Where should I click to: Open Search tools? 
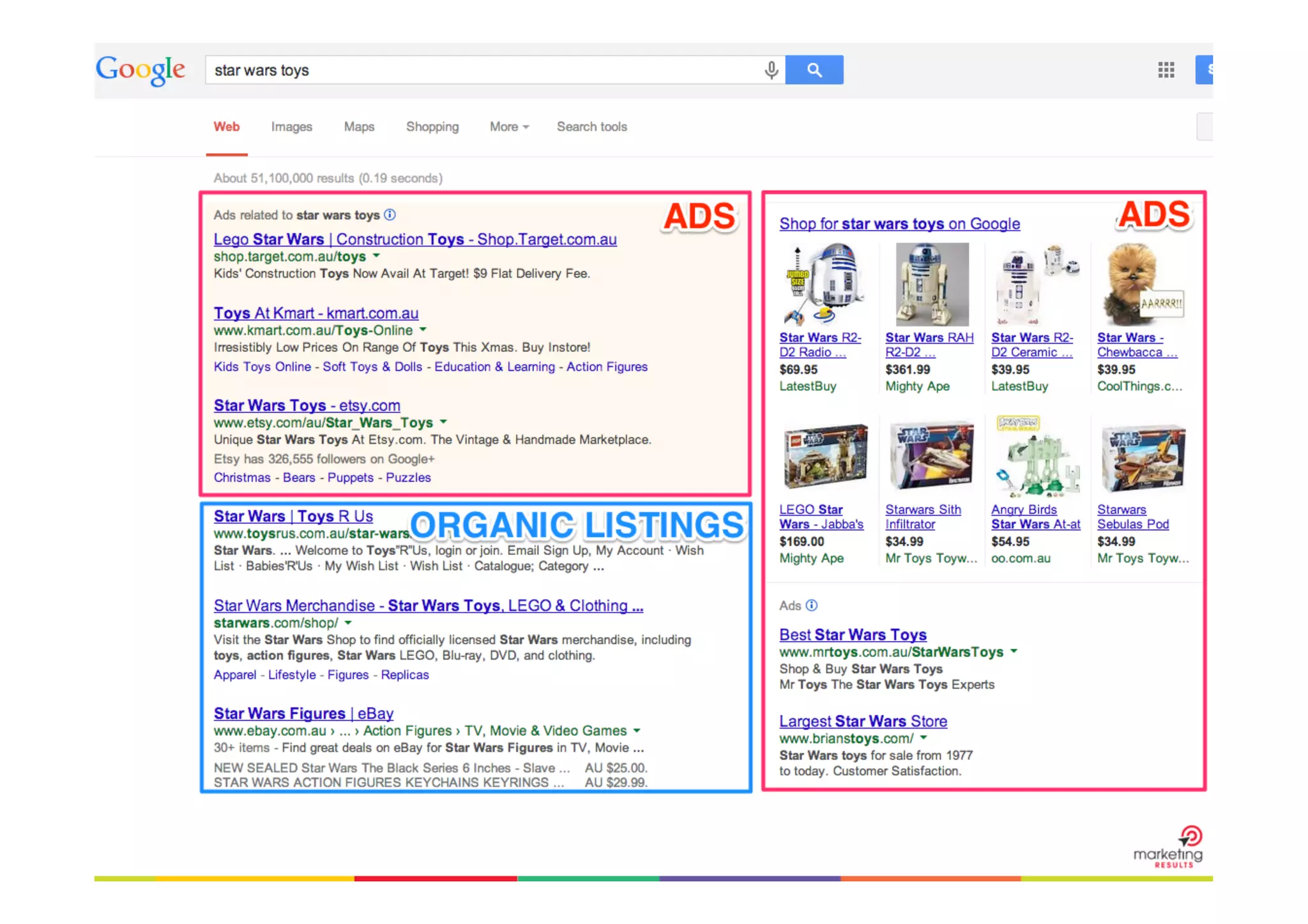(592, 126)
